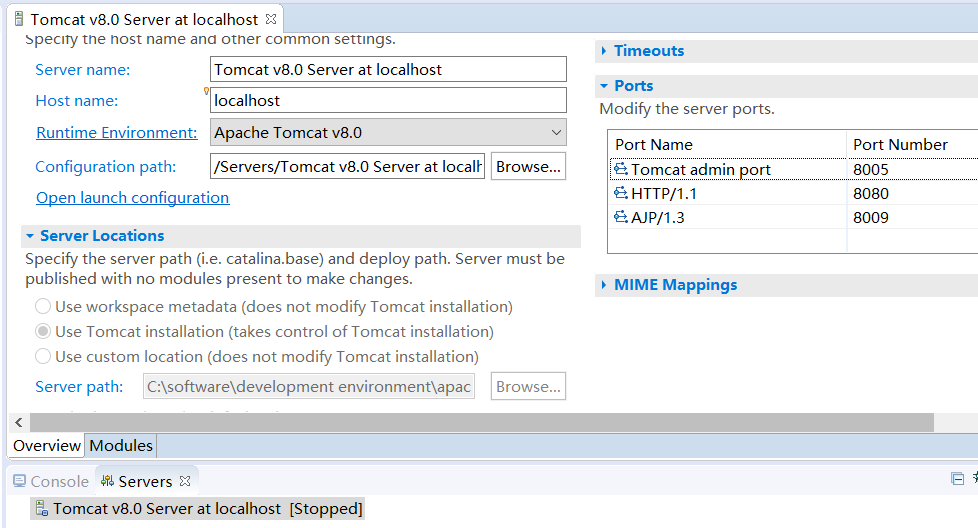Screen dimensions: 978x528
Task: Click the Servers view icon
Action: pyautogui.click(x=107, y=482)
